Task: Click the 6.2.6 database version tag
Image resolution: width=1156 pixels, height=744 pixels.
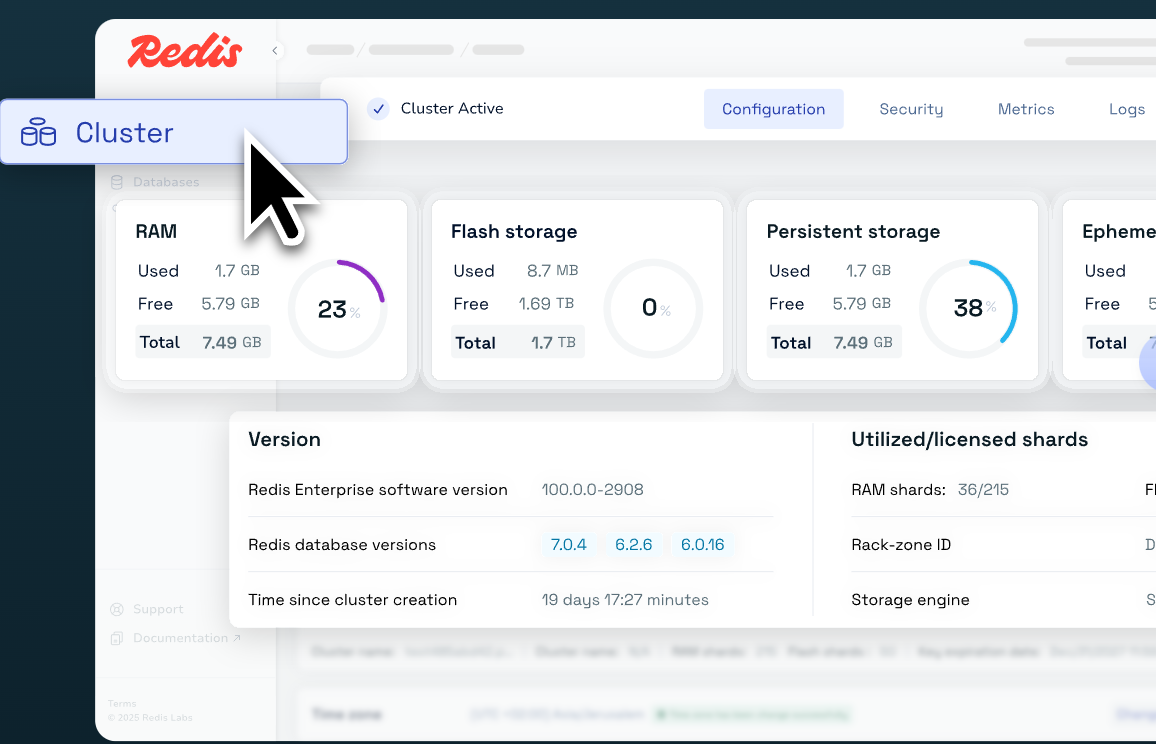Action: (633, 545)
